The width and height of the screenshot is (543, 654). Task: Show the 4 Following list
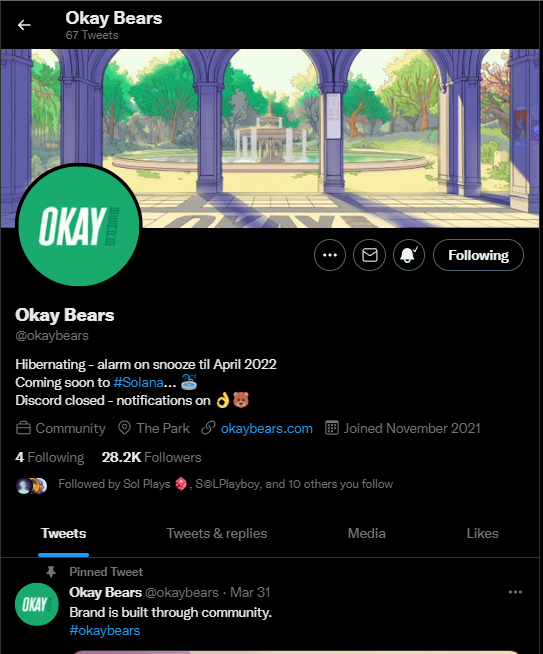click(x=50, y=458)
